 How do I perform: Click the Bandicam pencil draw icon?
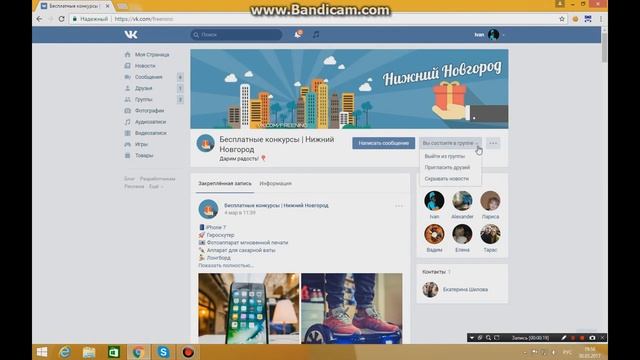point(564,338)
